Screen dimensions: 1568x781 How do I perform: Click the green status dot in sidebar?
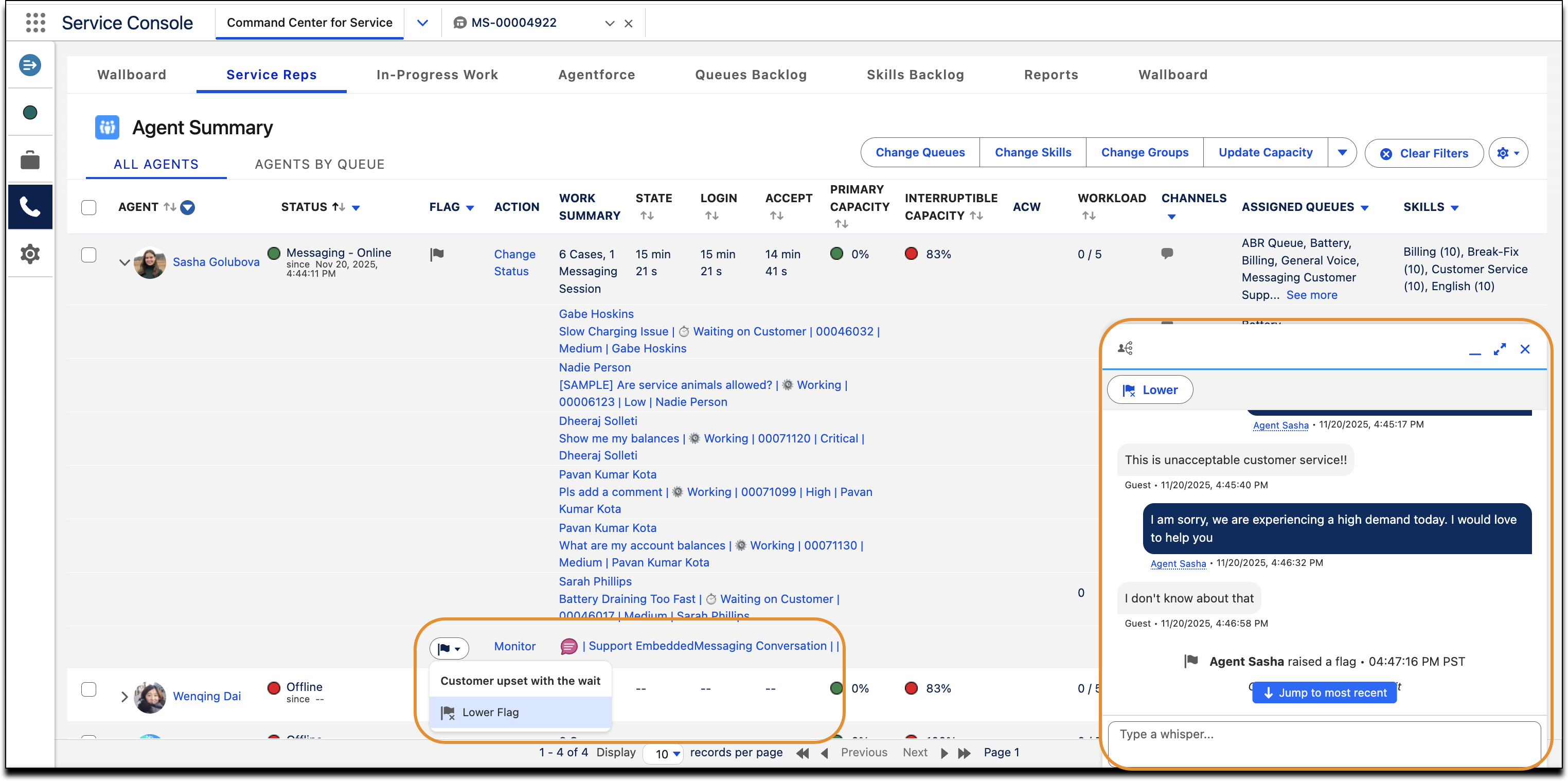coord(30,113)
